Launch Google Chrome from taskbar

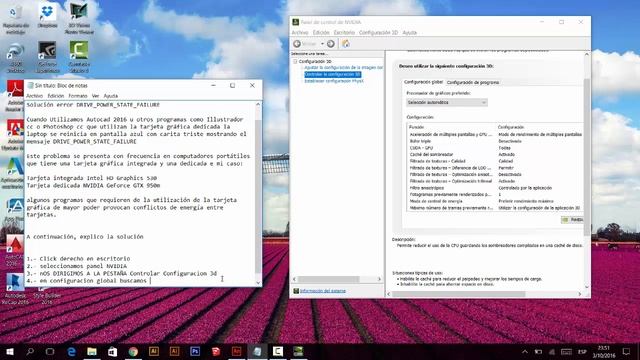pyautogui.click(x=133, y=351)
